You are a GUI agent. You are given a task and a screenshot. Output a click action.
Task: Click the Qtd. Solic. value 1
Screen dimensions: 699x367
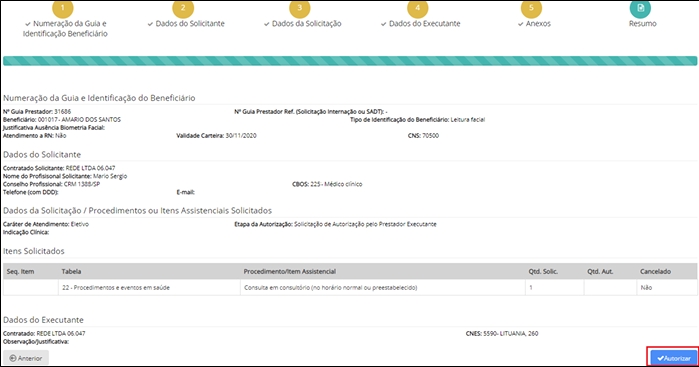[x=530, y=288]
